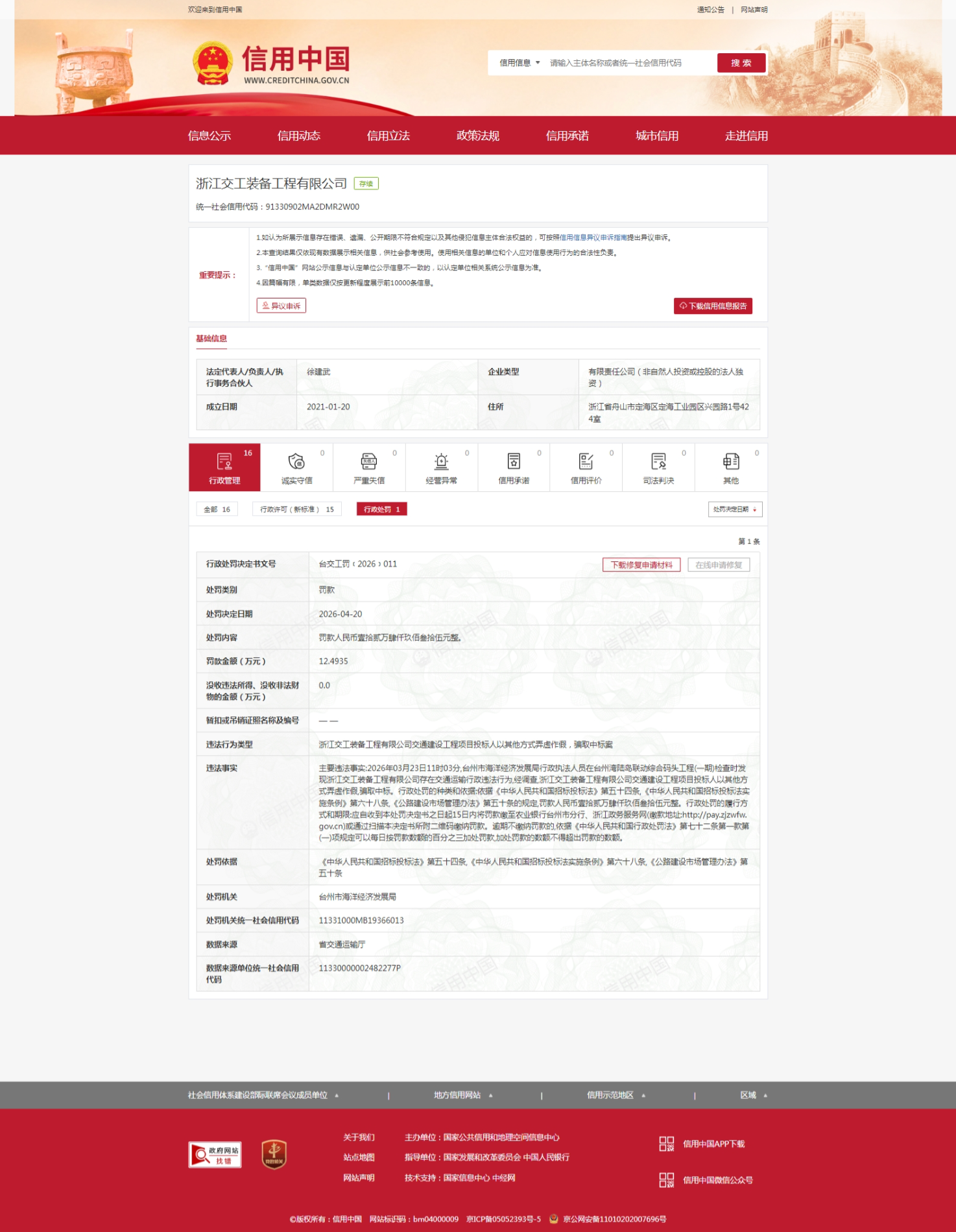
Task: Open the 信用评价 category icon
Action: tap(586, 462)
